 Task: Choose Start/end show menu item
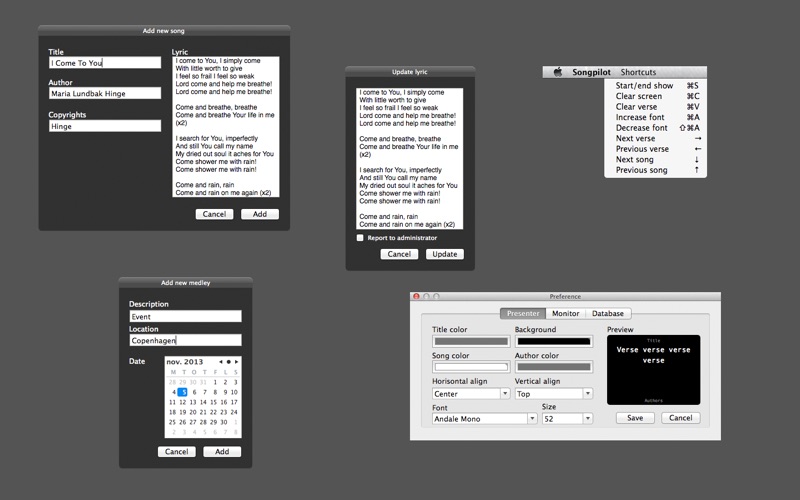pyautogui.click(x=656, y=86)
